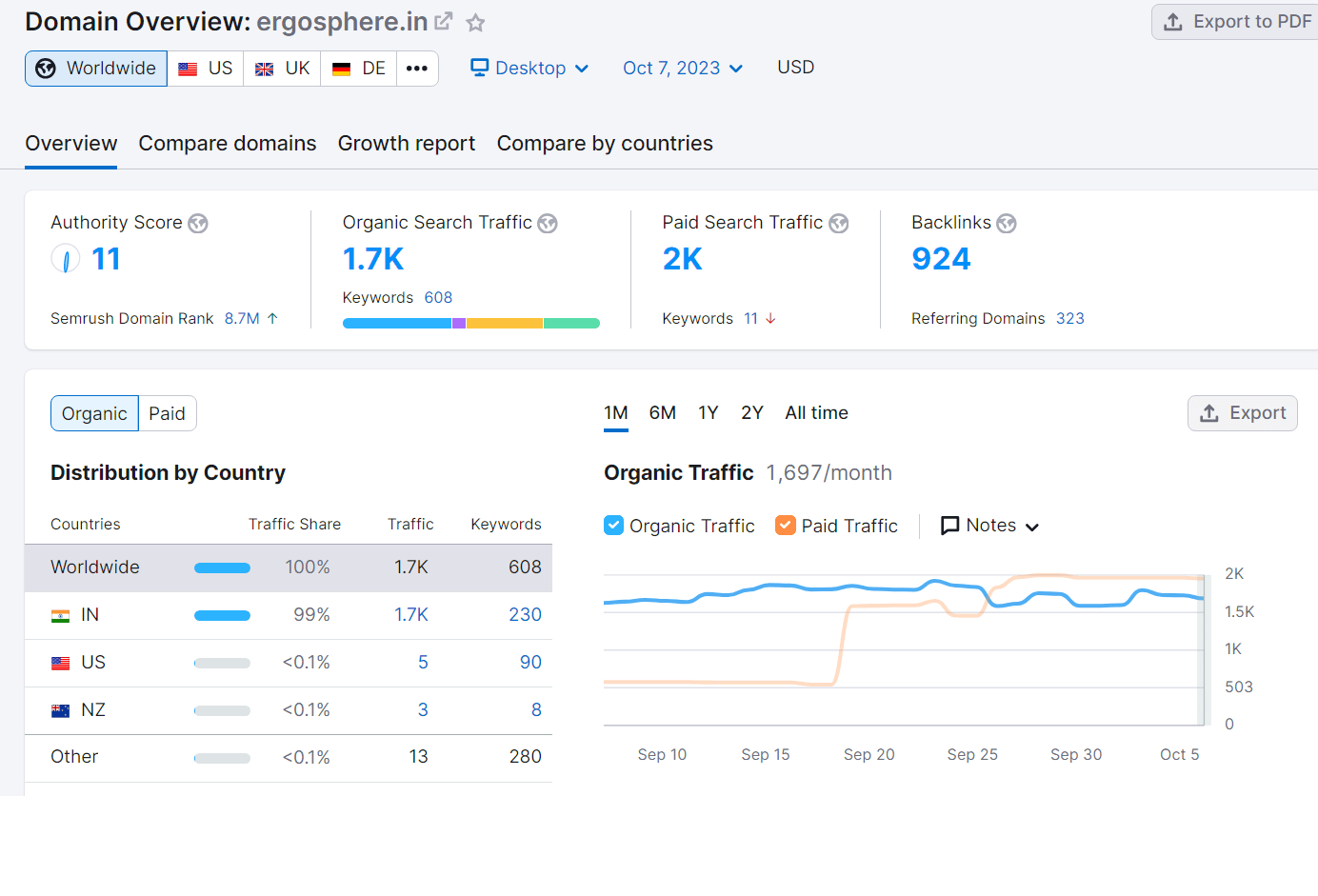Star the domain as favorite

(475, 22)
